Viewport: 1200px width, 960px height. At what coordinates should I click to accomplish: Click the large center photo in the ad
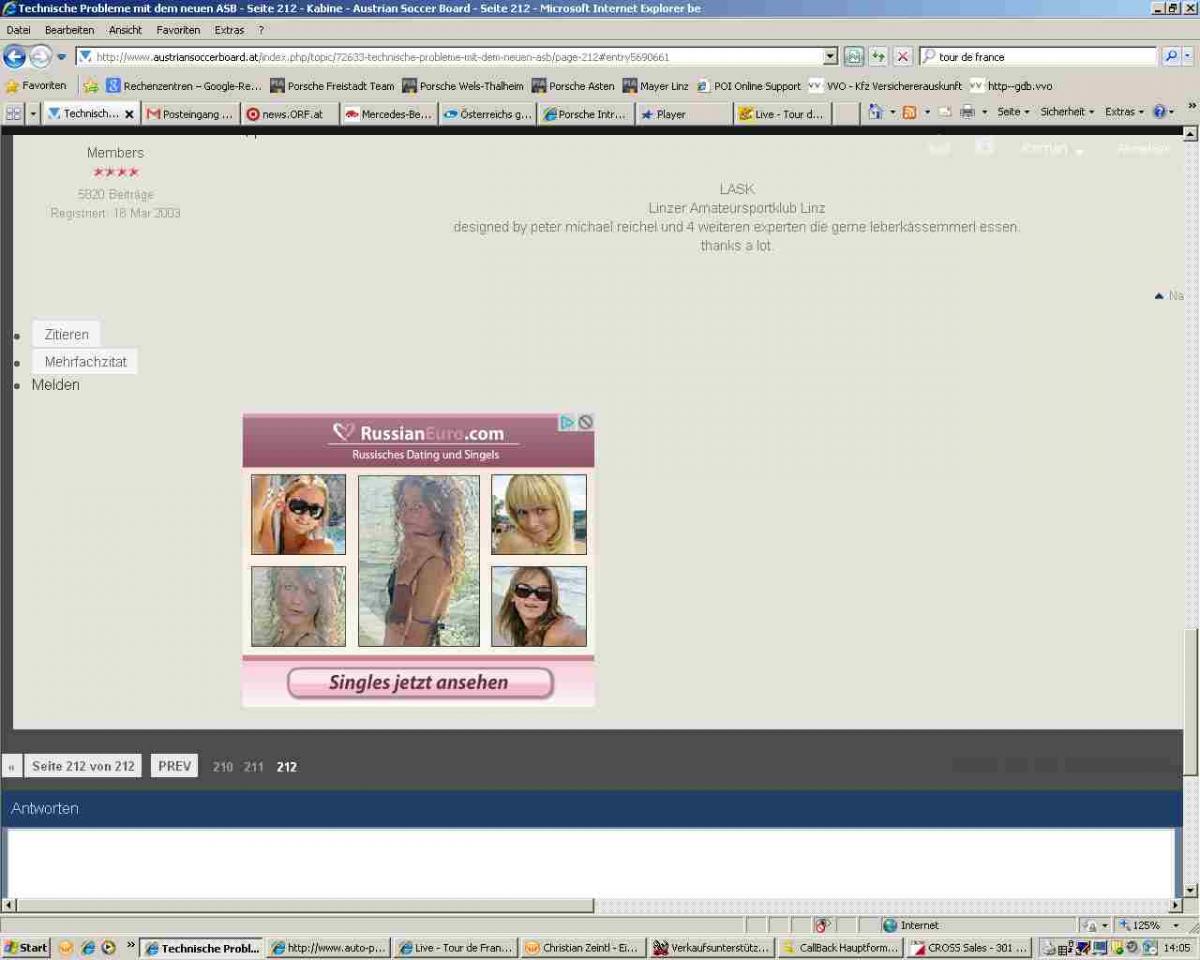point(419,560)
